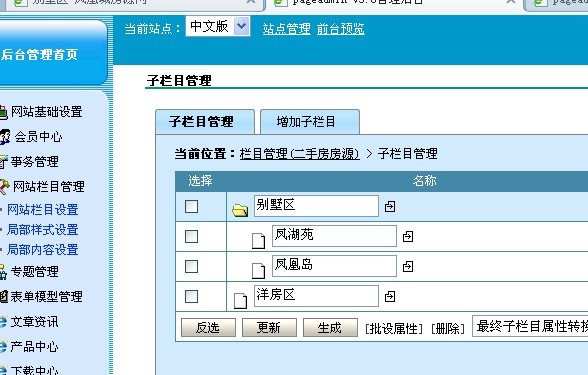The height and width of the screenshot is (375, 588).
Task: Click into the 凤湖苑 name field
Action: click(334, 236)
